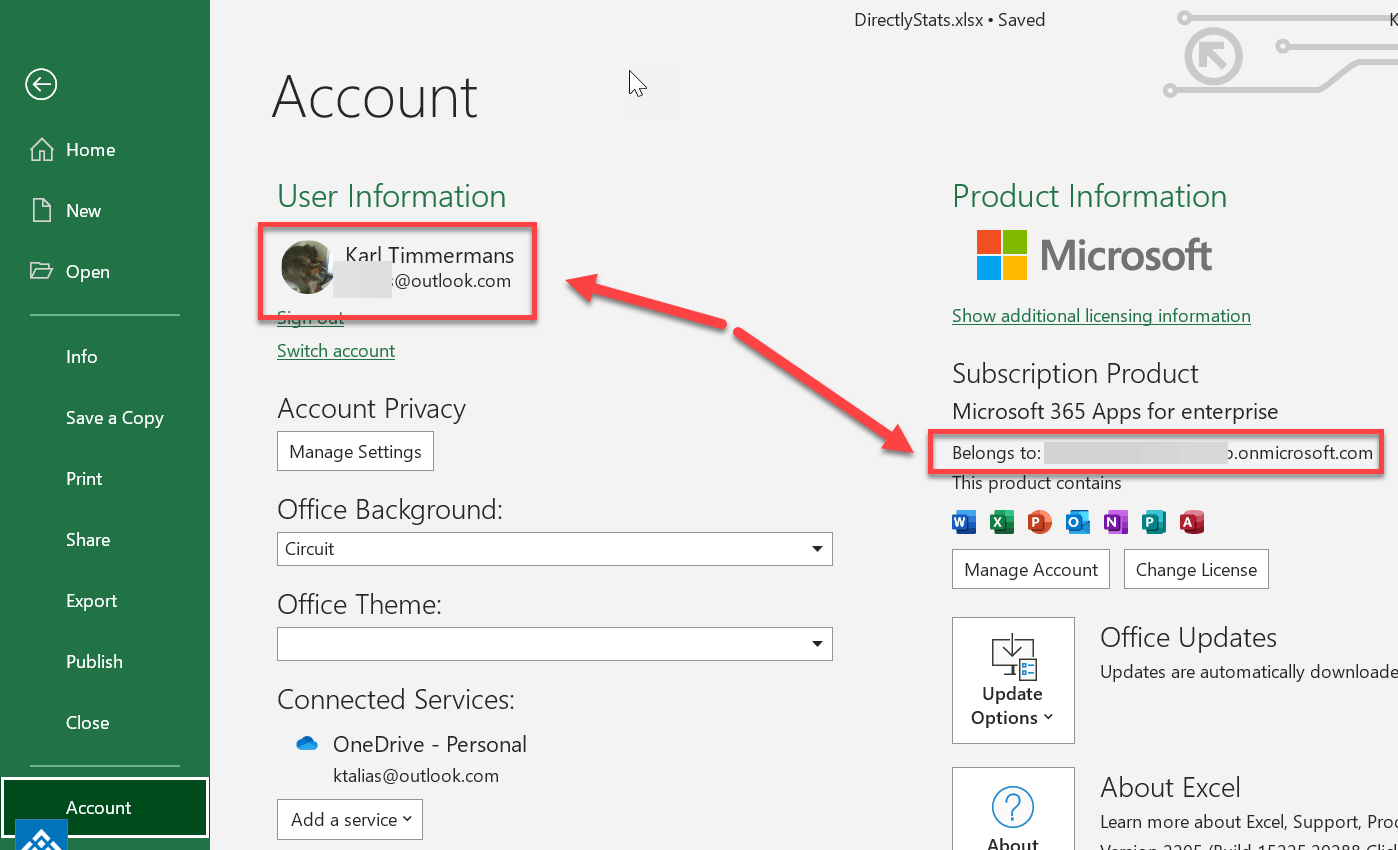
Task: Click the PowerPoint app icon
Action: point(1040,522)
